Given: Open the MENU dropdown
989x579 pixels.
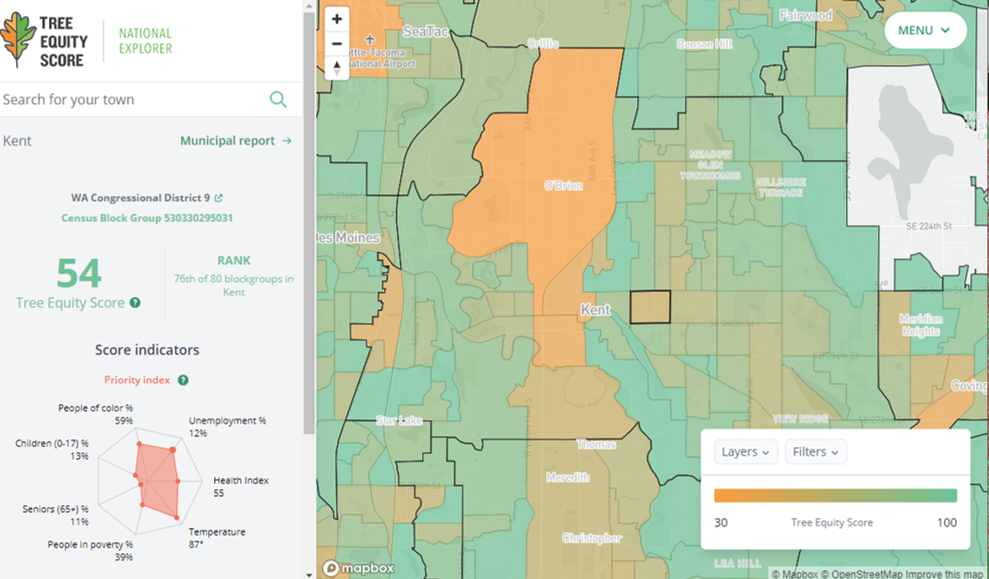Looking at the screenshot, I should pyautogui.click(x=925, y=30).
